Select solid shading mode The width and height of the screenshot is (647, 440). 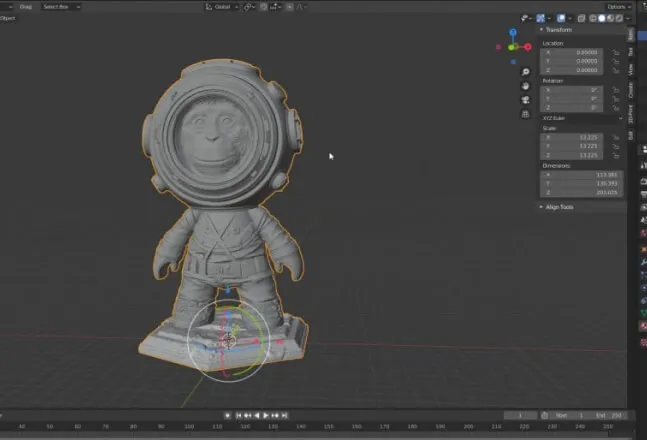point(602,18)
